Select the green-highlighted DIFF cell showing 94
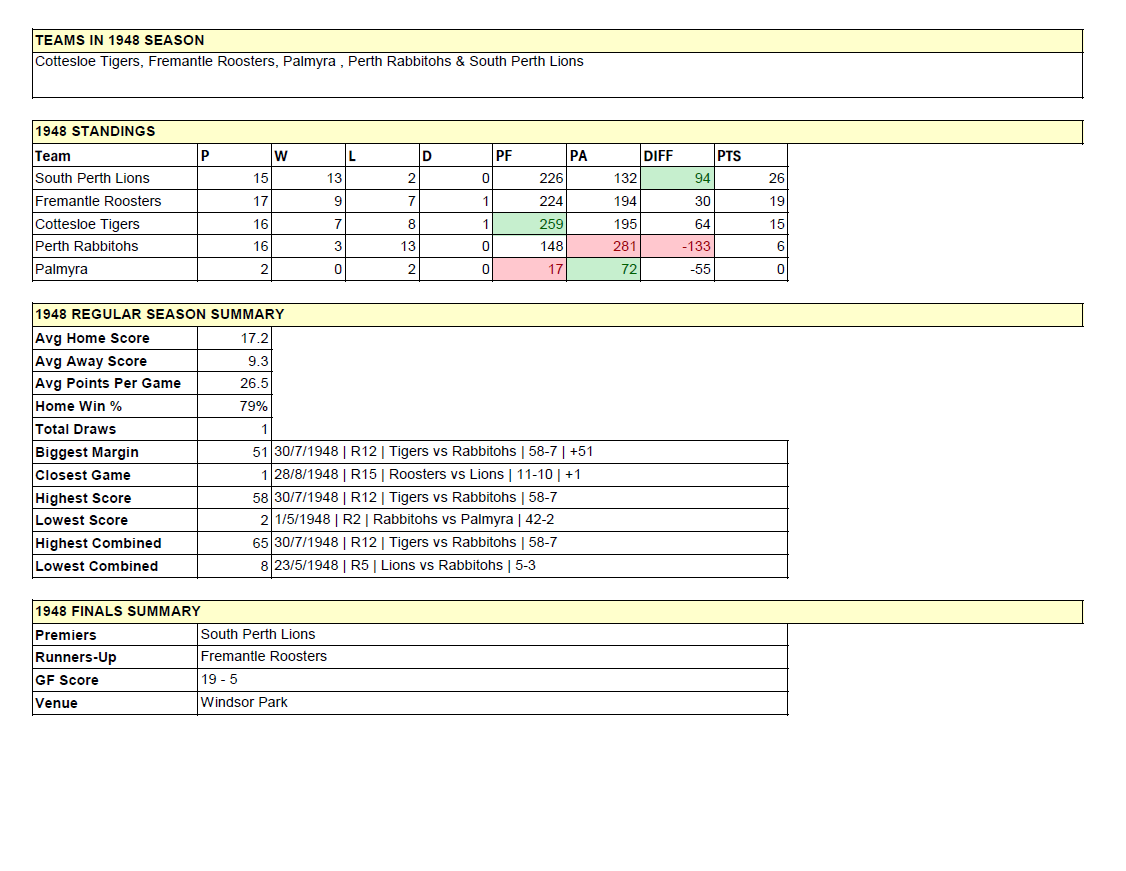Screen dimensions: 1126x871 (x=677, y=178)
